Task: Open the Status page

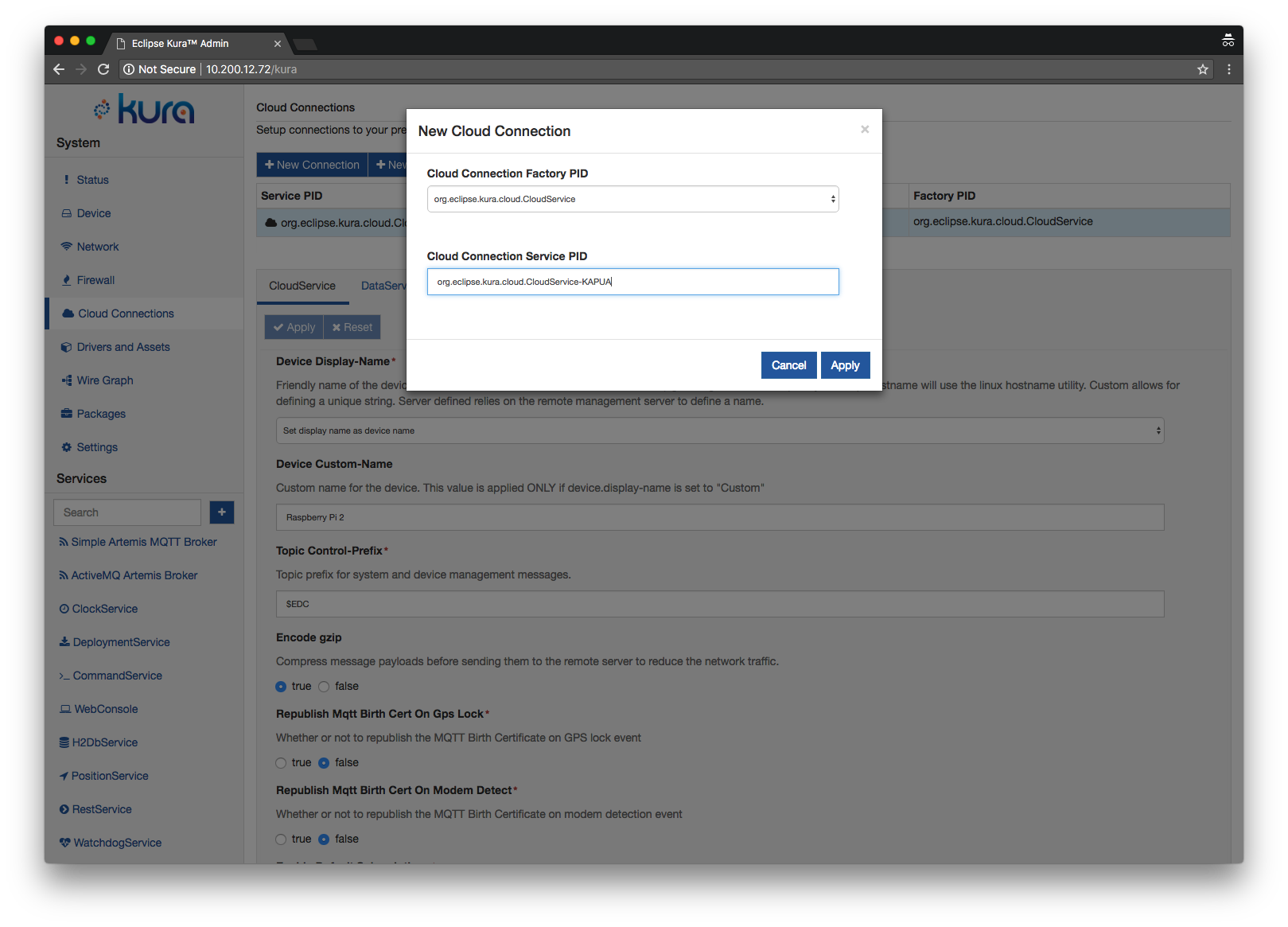Action: click(x=92, y=180)
